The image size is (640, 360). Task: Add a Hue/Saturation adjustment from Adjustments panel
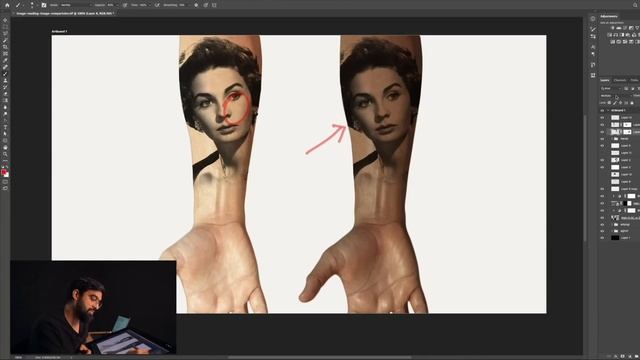609,35
